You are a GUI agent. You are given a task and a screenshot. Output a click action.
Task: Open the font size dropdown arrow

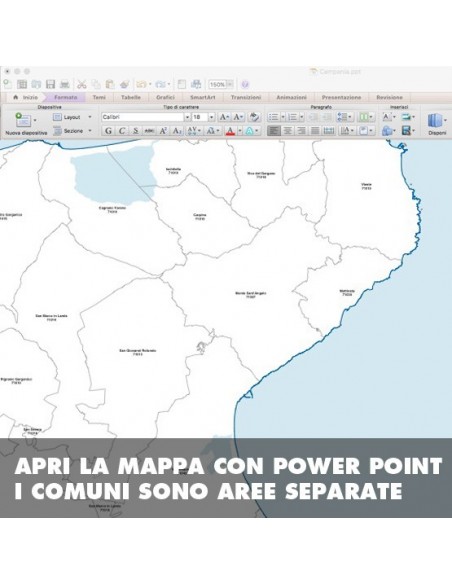pos(211,117)
